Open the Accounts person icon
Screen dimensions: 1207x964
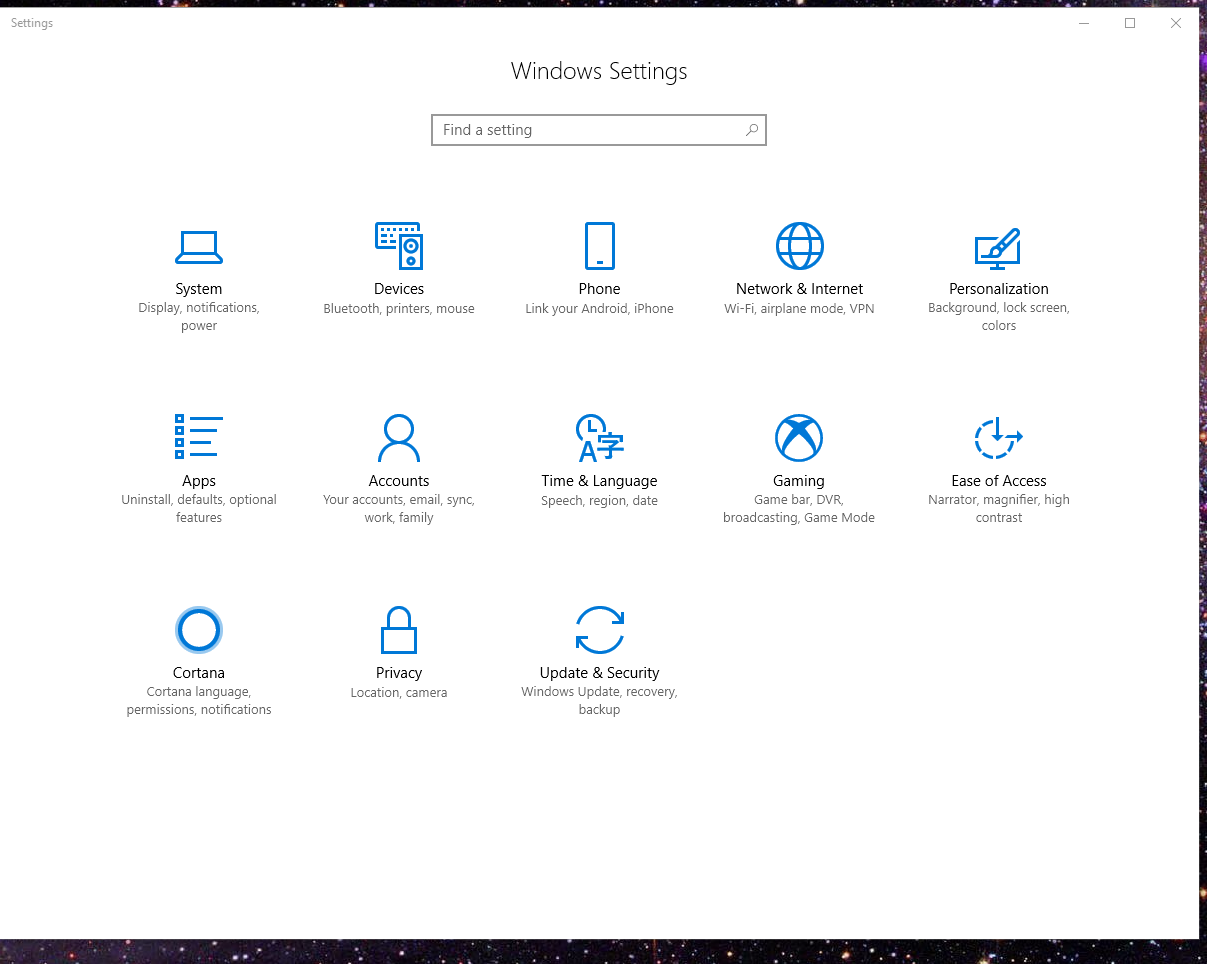[x=399, y=437]
